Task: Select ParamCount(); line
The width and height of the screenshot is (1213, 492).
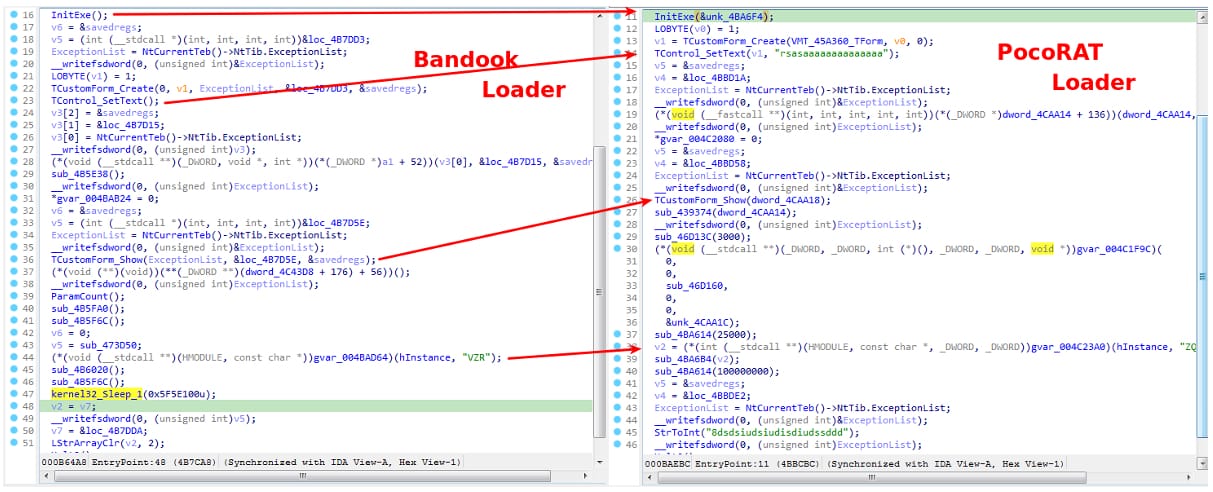Action: tap(87, 297)
